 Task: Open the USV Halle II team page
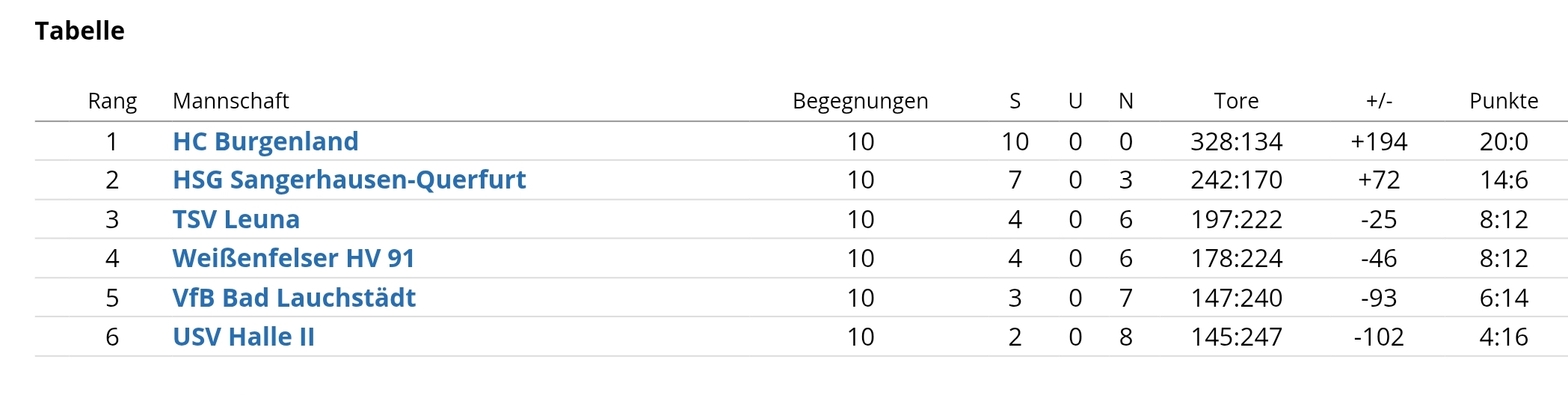[x=244, y=337]
